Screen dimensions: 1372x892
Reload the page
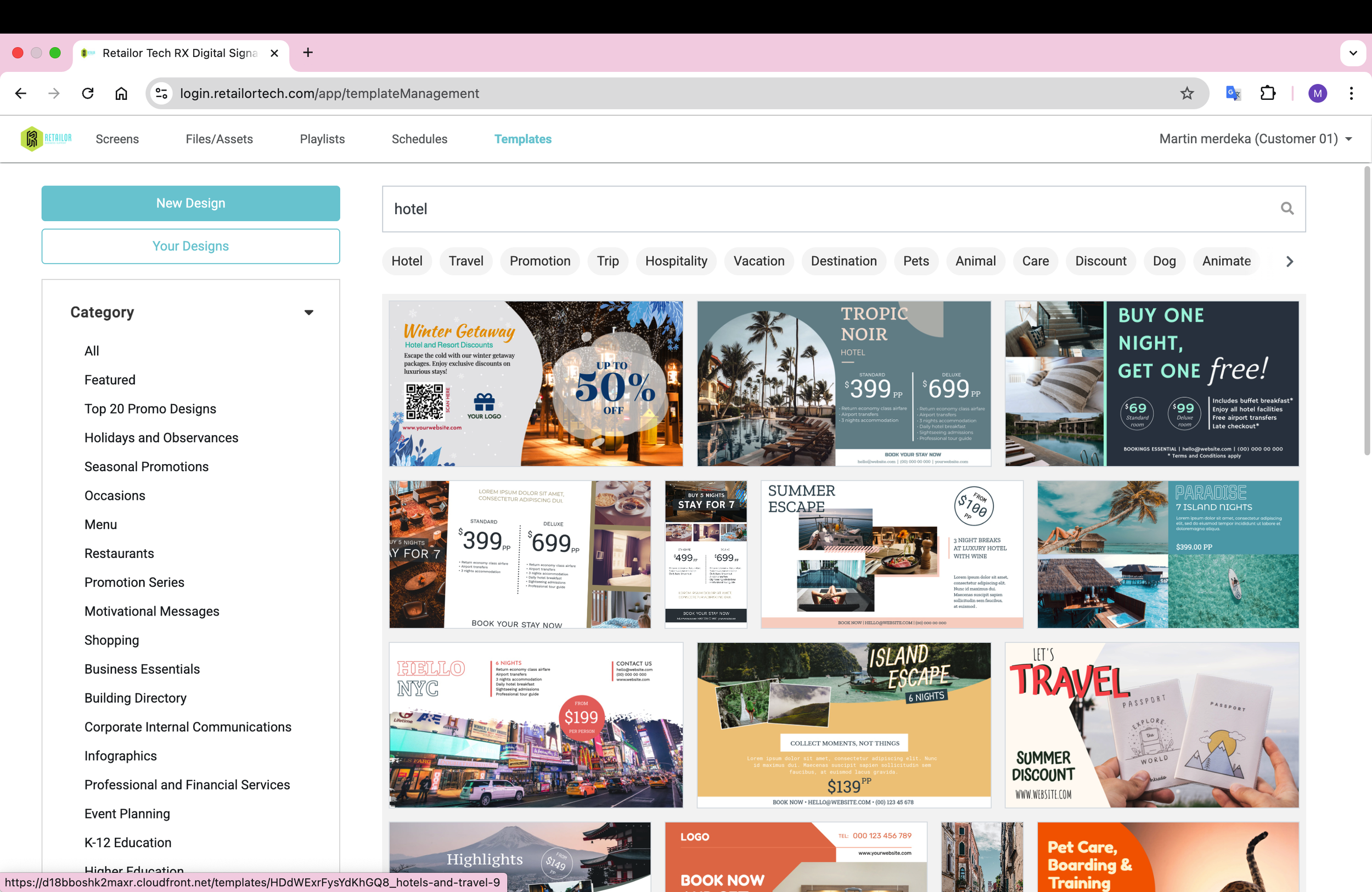88,93
